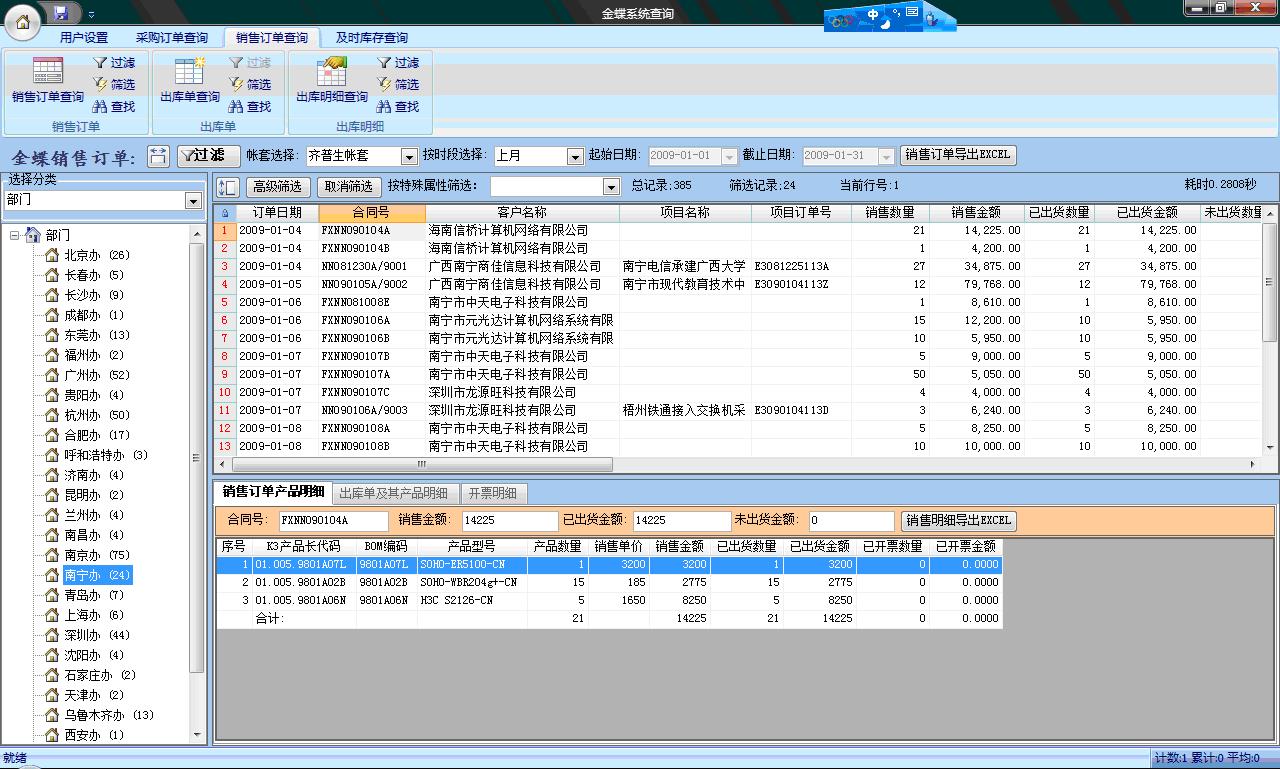Select 杭州办 (50) in the tree
1280x769 pixels.
tap(97, 415)
